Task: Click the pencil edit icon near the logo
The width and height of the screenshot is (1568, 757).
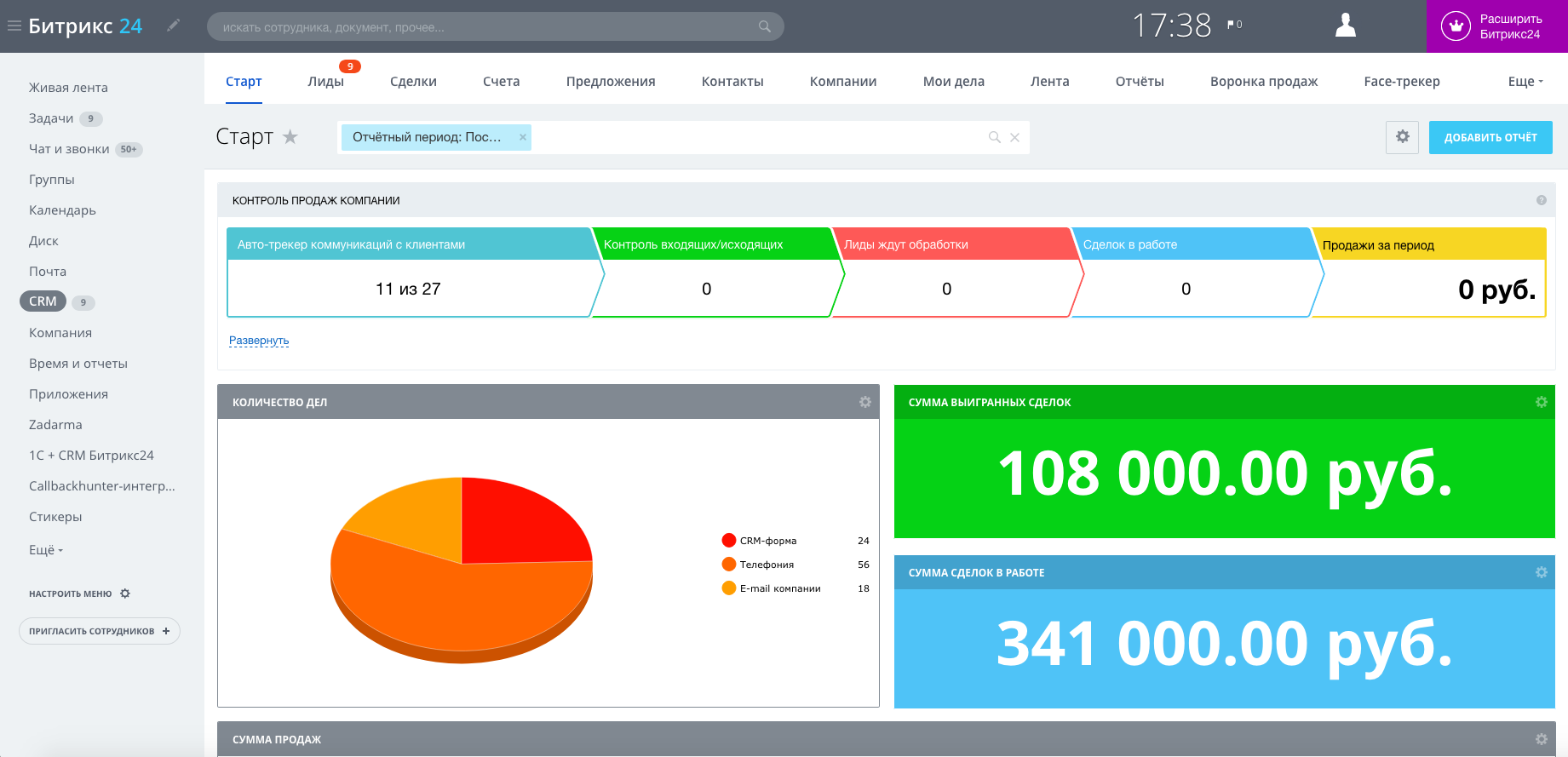Action: (x=174, y=26)
